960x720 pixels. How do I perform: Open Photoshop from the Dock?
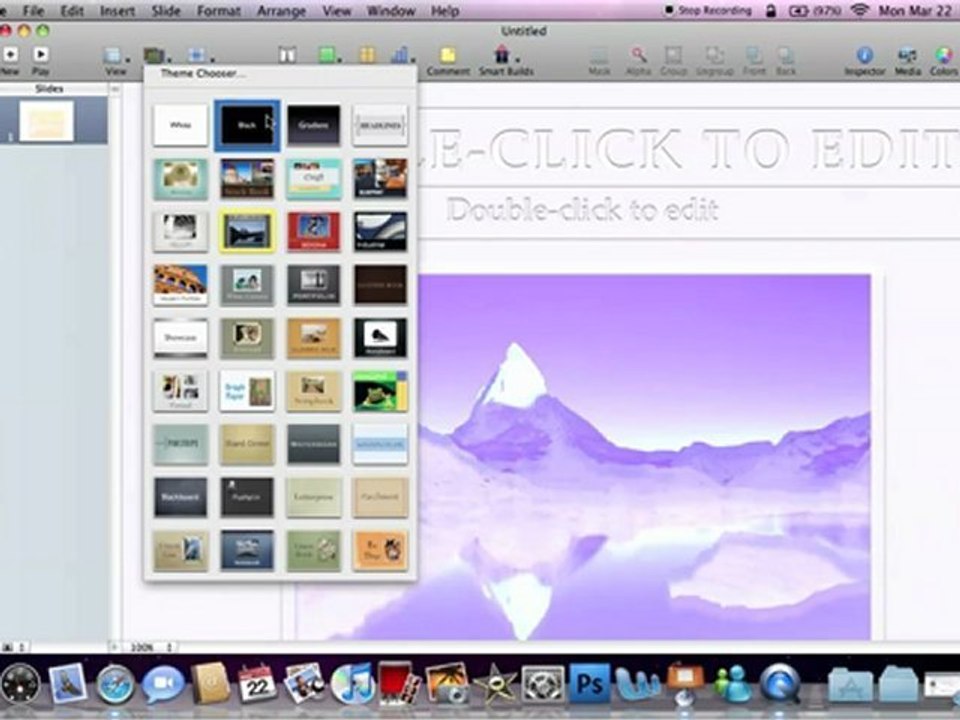click(x=590, y=684)
